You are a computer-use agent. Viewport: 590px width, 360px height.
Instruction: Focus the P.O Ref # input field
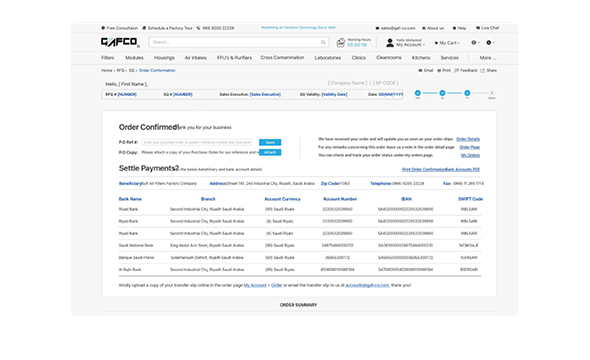197,142
